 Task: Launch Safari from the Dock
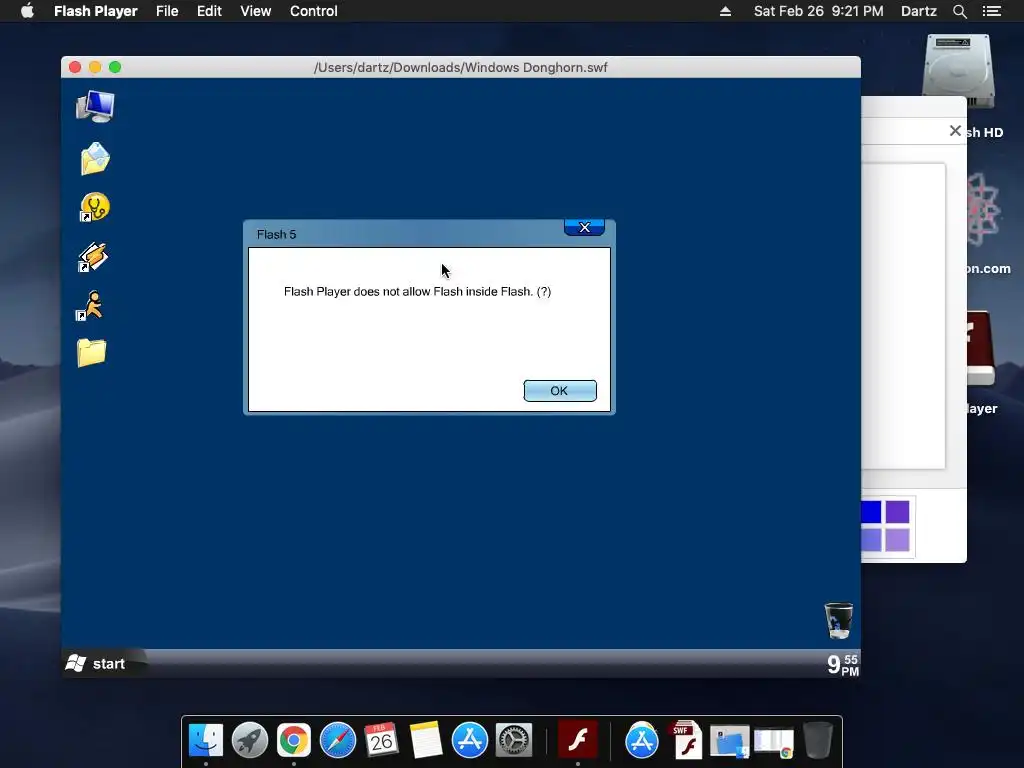pos(338,740)
